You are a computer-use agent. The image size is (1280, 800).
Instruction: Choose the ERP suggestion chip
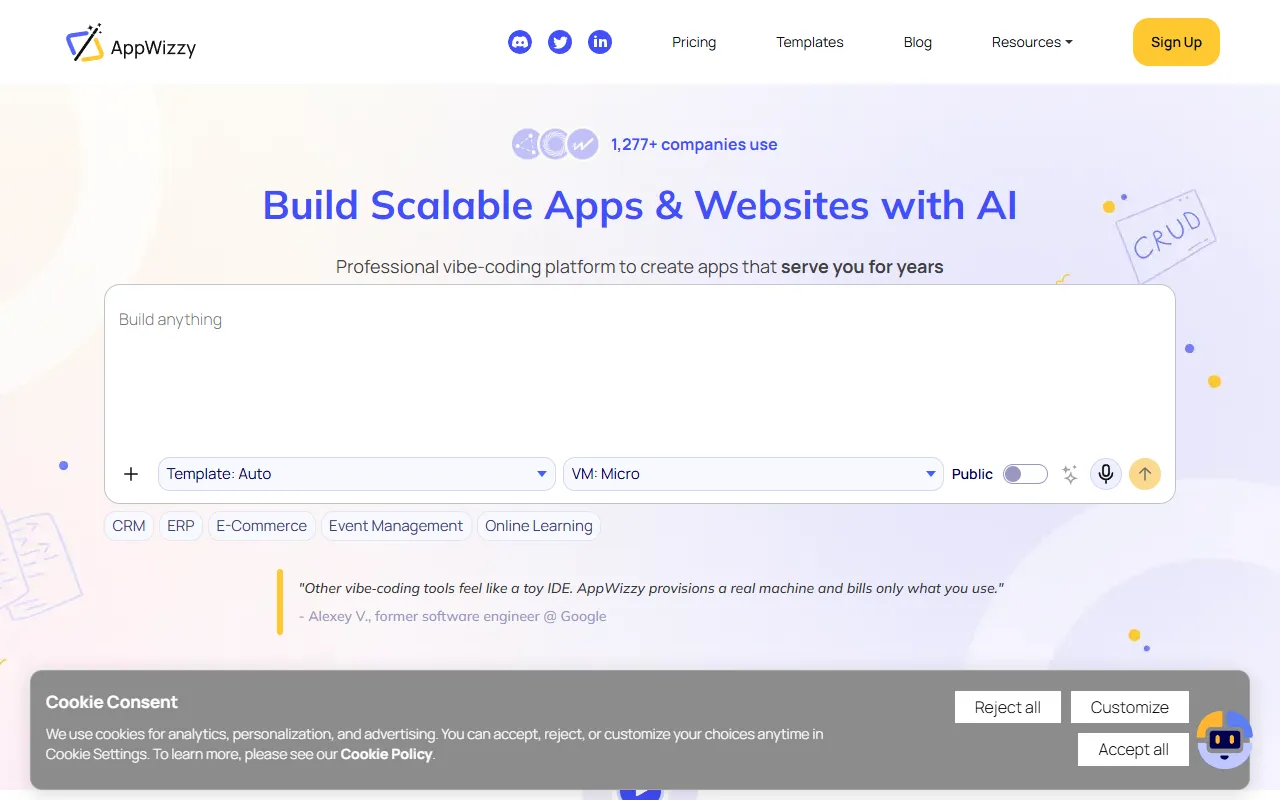[x=181, y=526]
